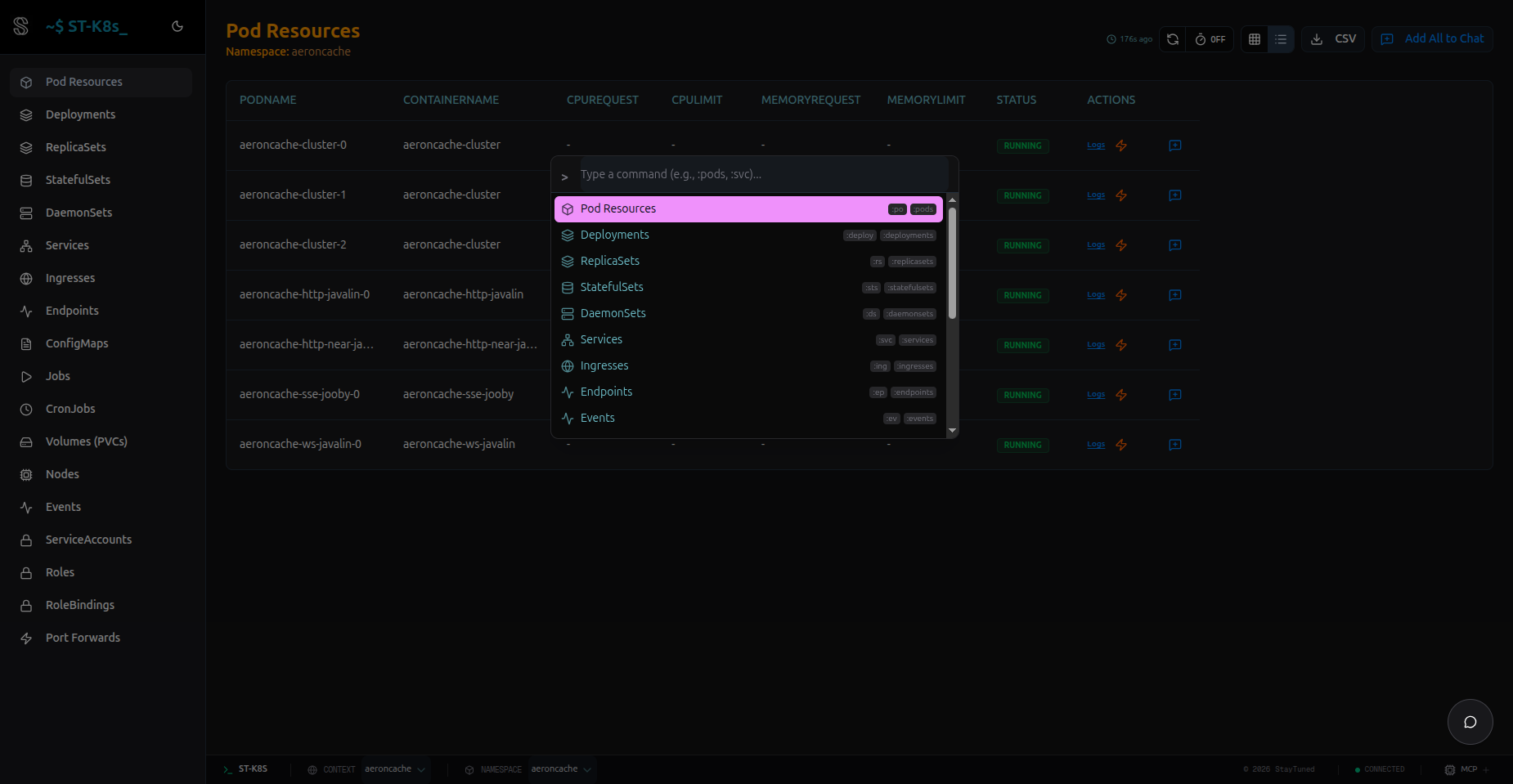Click scrollbar down arrow in command palette
Image resolution: width=1513 pixels, height=784 pixels.
coord(952,431)
